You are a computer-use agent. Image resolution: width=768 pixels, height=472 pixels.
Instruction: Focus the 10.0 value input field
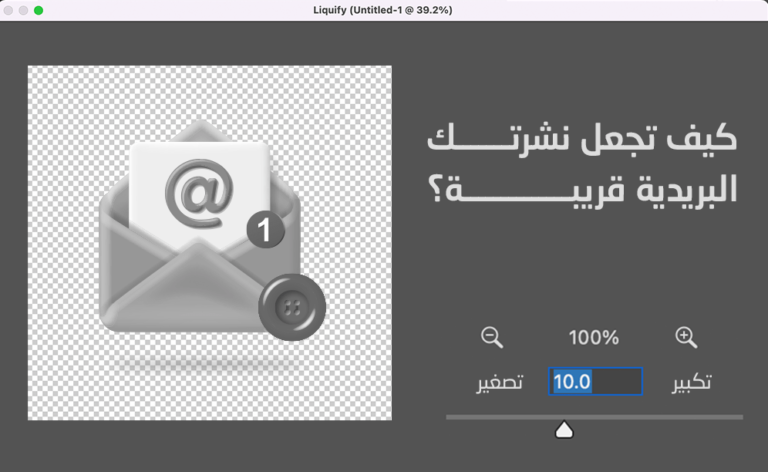point(596,382)
